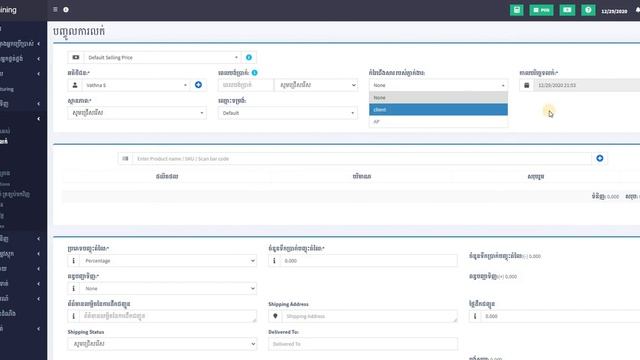Open the order tax None dropdown
Viewport: 640px width, 360px height.
pos(168,289)
